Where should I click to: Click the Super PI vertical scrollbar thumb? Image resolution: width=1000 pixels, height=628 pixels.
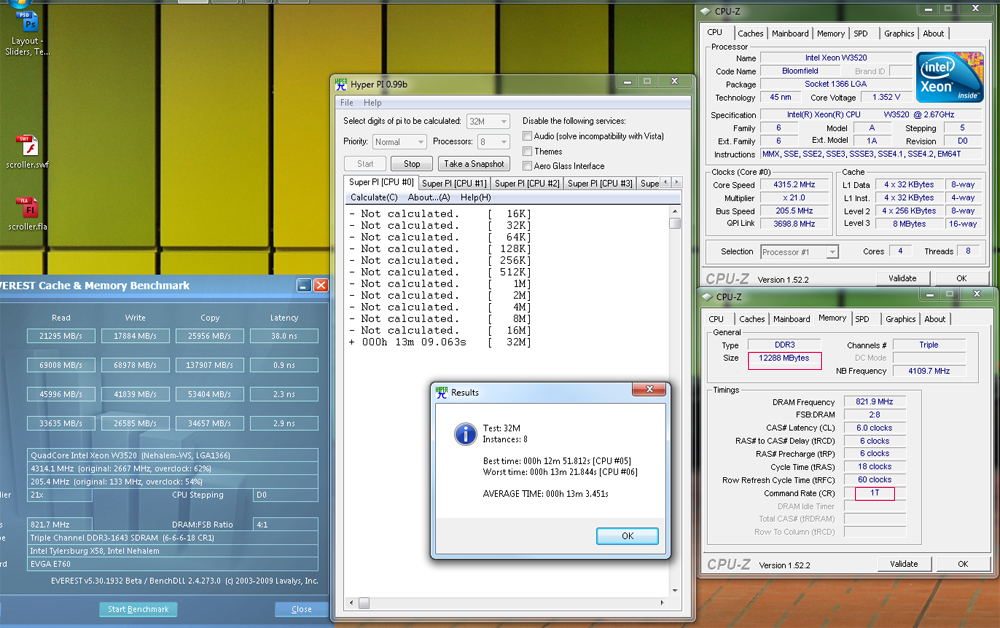675,223
